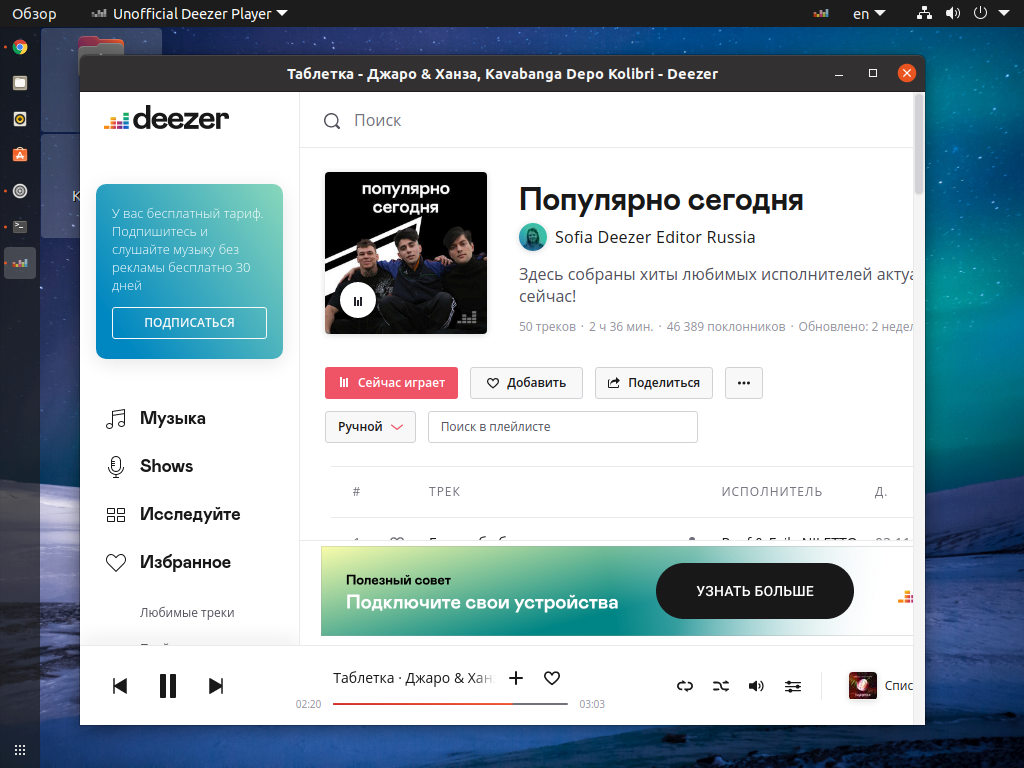Screen dimensions: 1024x768
Task: Click the Популярно сегодня playlist cover
Action: [x=406, y=253]
